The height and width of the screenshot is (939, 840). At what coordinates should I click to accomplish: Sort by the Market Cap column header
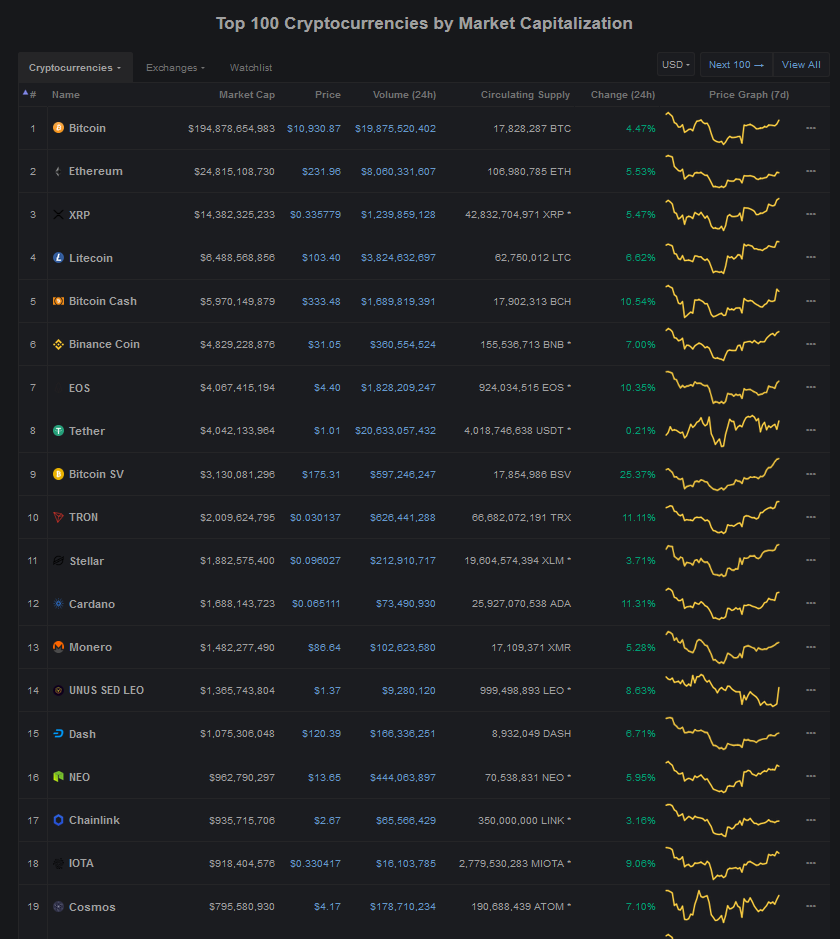(x=247, y=95)
